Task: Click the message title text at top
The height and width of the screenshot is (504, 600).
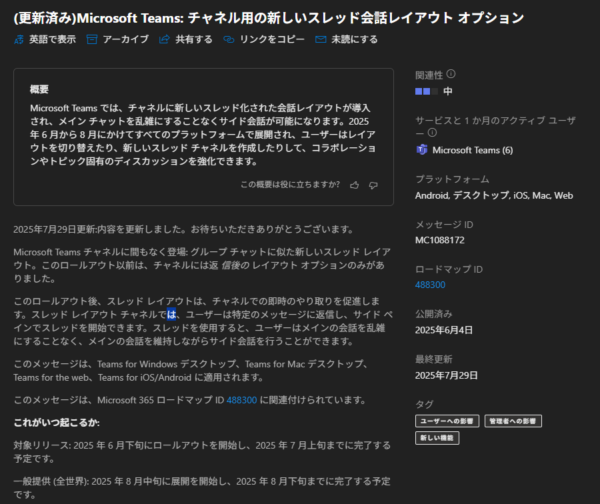Action: (x=269, y=18)
